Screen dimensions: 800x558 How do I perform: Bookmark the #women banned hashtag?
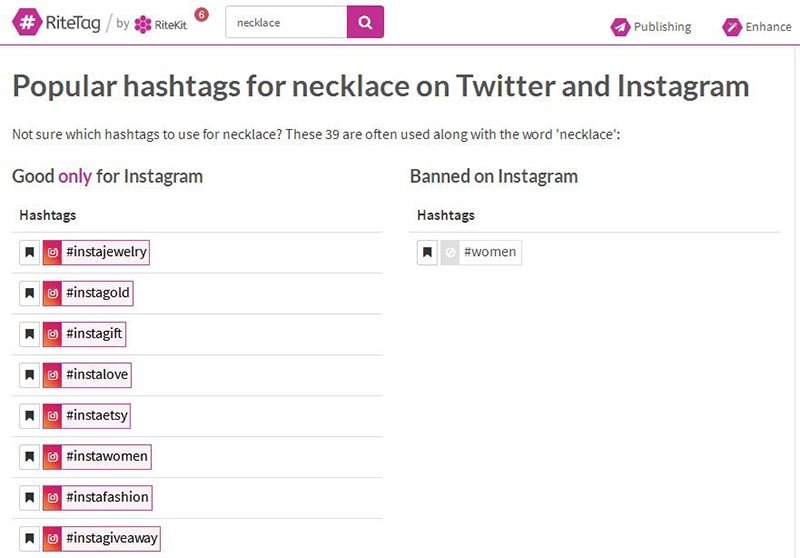tap(427, 252)
